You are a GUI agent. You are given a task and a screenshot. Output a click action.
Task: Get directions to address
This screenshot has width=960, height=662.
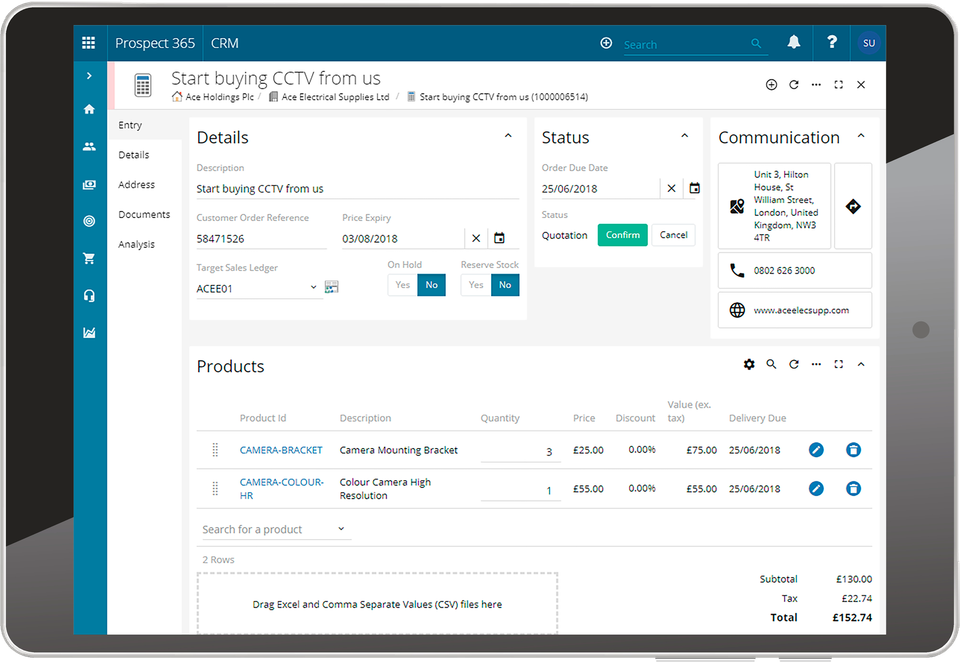coord(853,206)
